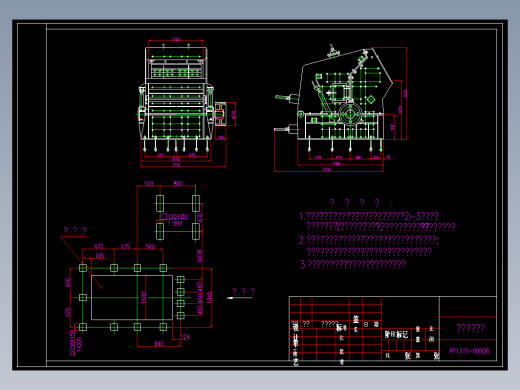Select the 130x350 pad size annotation

[176, 217]
